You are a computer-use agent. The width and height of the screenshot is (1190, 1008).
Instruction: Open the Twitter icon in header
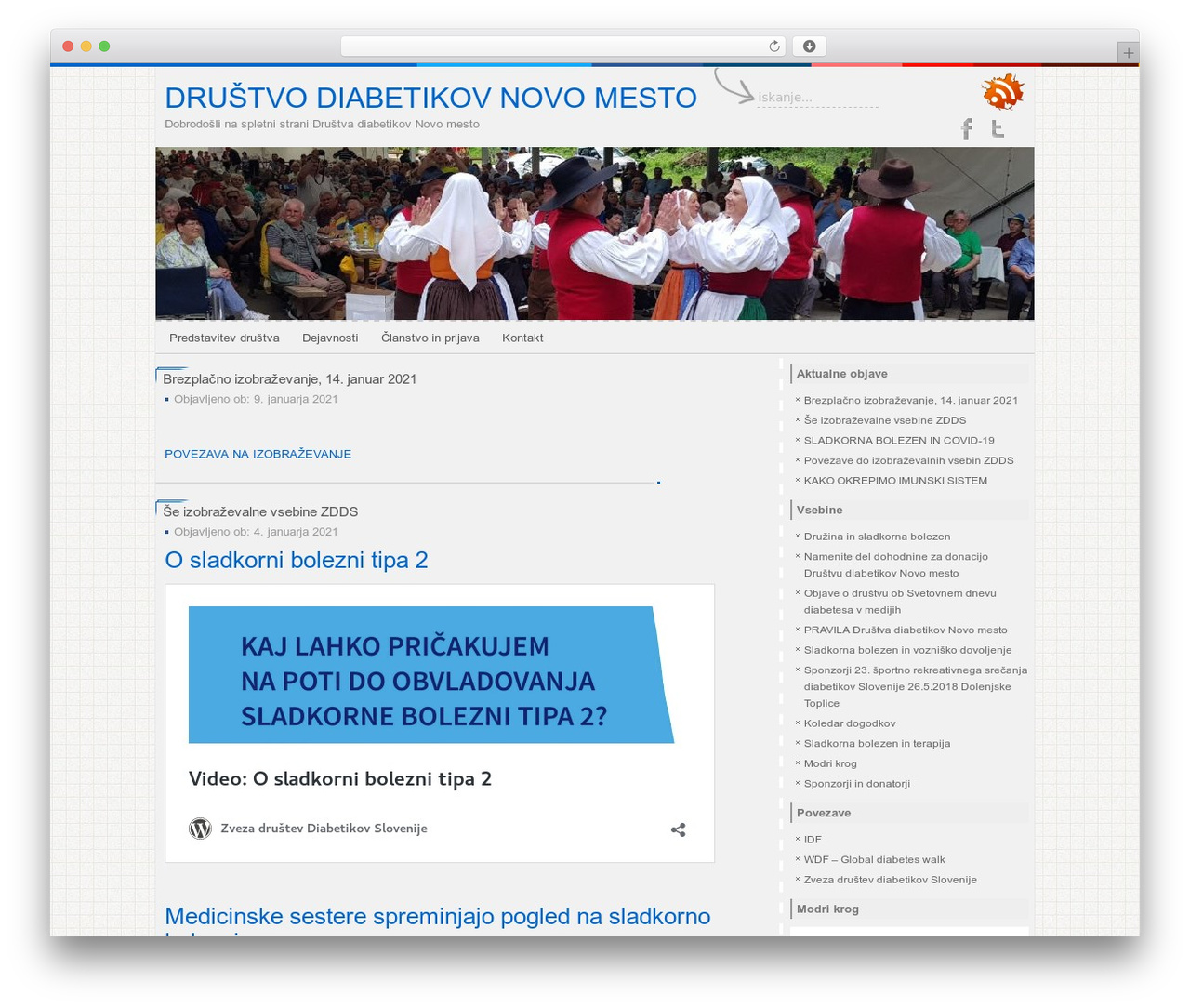pos(998,128)
